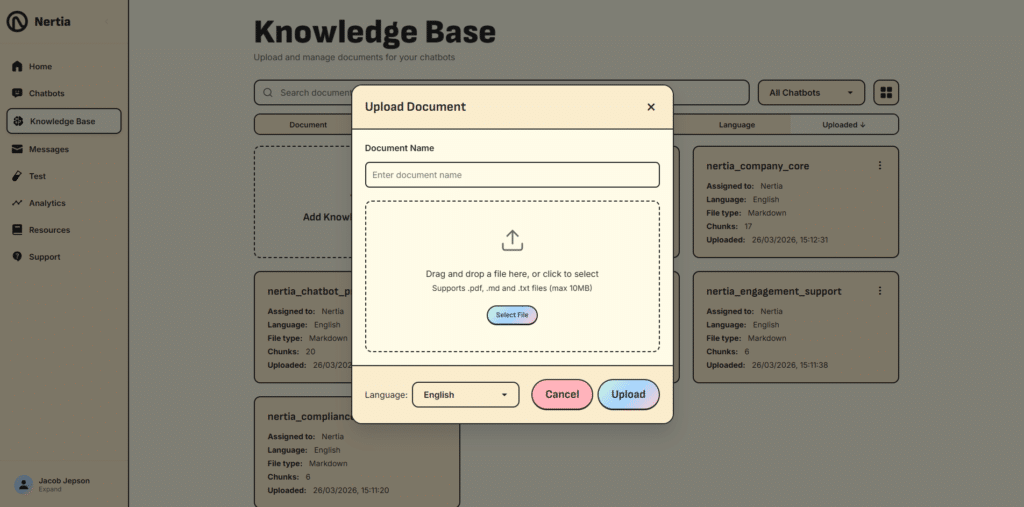Viewport: 1024px width, 507px height.
Task: Click the nertia_engagement_support card title
Action: pos(774,291)
